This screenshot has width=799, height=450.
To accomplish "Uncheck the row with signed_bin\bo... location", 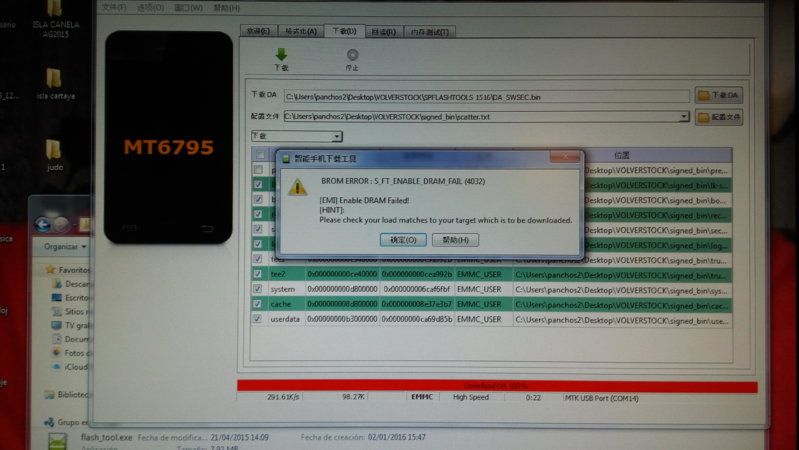I will pos(258,199).
